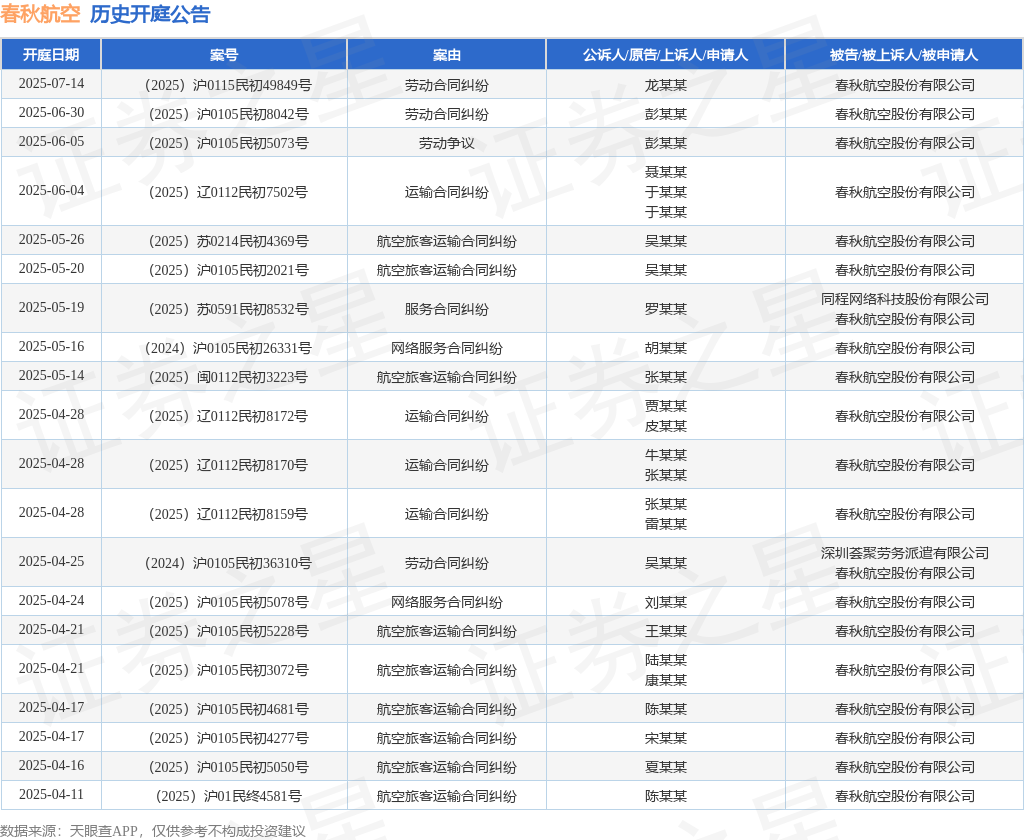Select date cell 2025-05-26

click(51, 239)
